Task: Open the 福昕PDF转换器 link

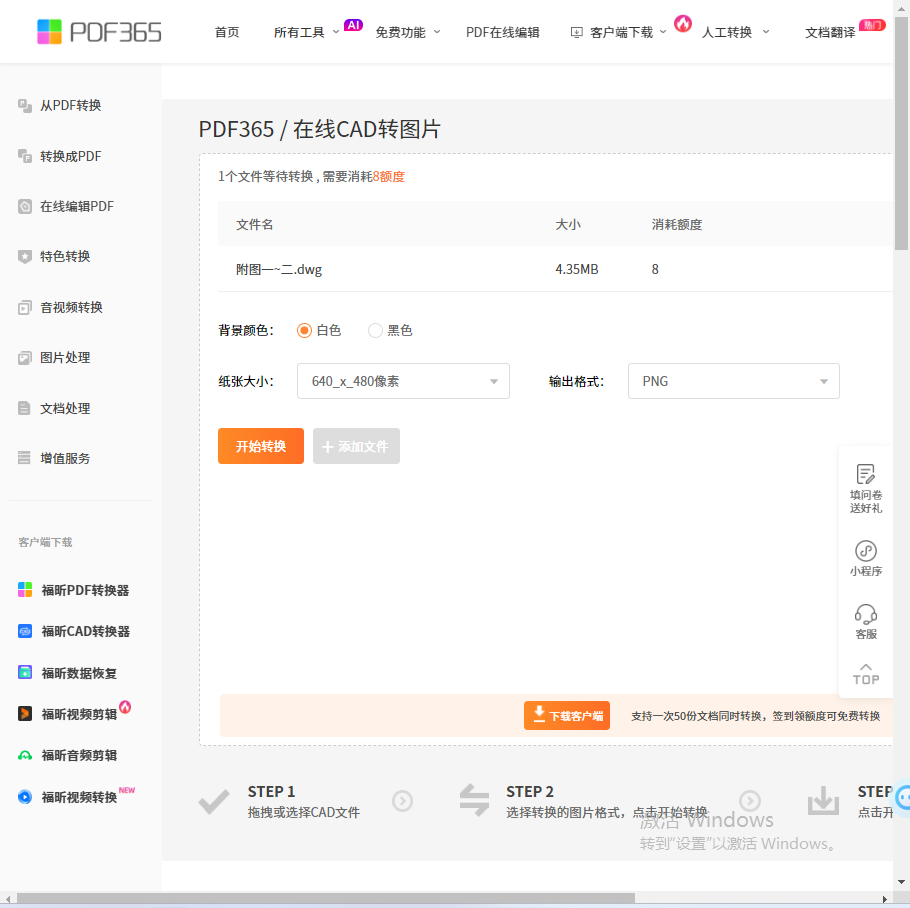Action: [85, 591]
